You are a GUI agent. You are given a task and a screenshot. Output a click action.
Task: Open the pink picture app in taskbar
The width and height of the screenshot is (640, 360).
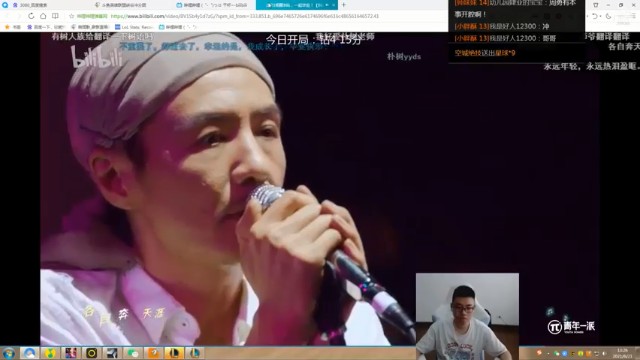[71, 353]
